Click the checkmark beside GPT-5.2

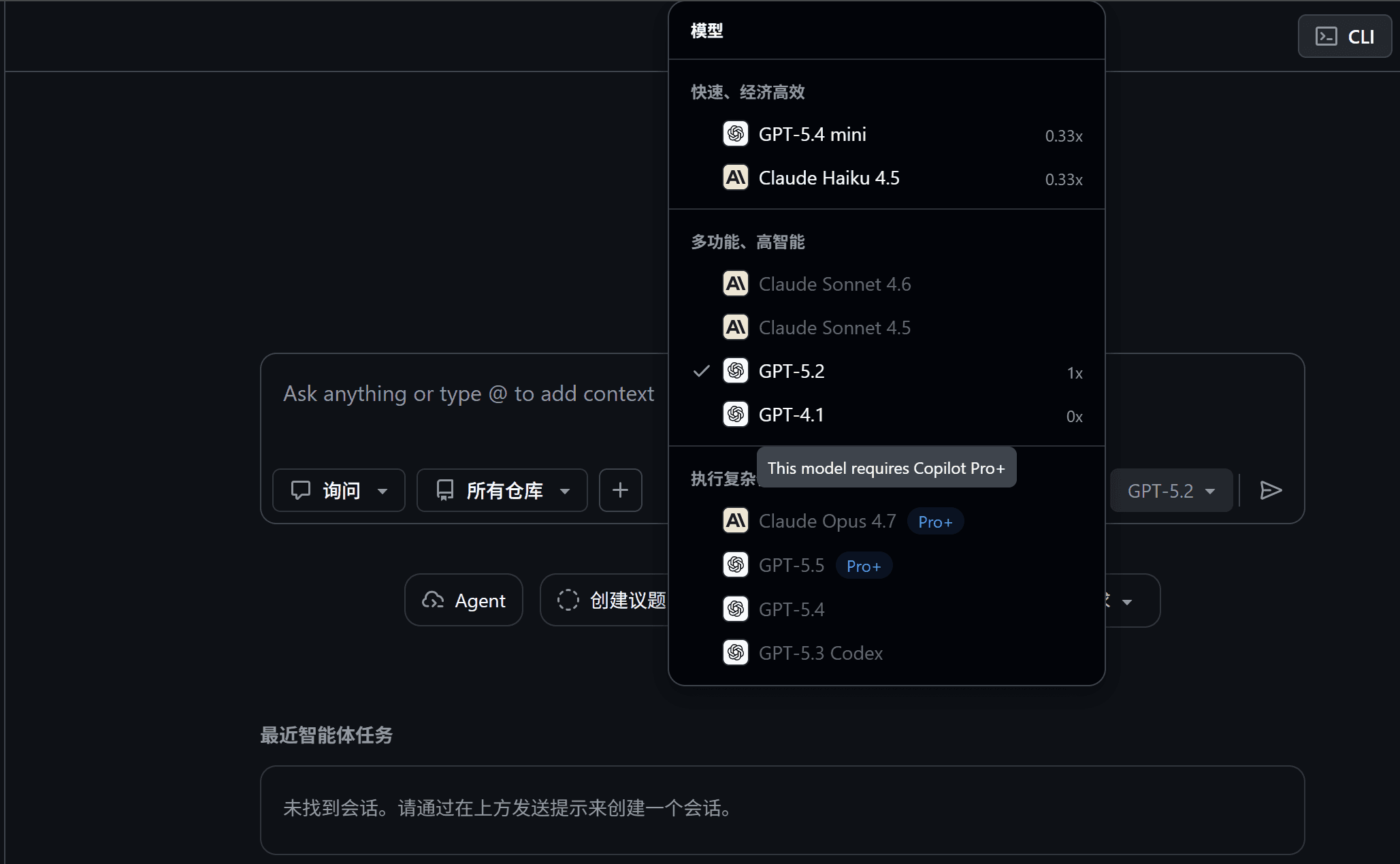(x=701, y=371)
